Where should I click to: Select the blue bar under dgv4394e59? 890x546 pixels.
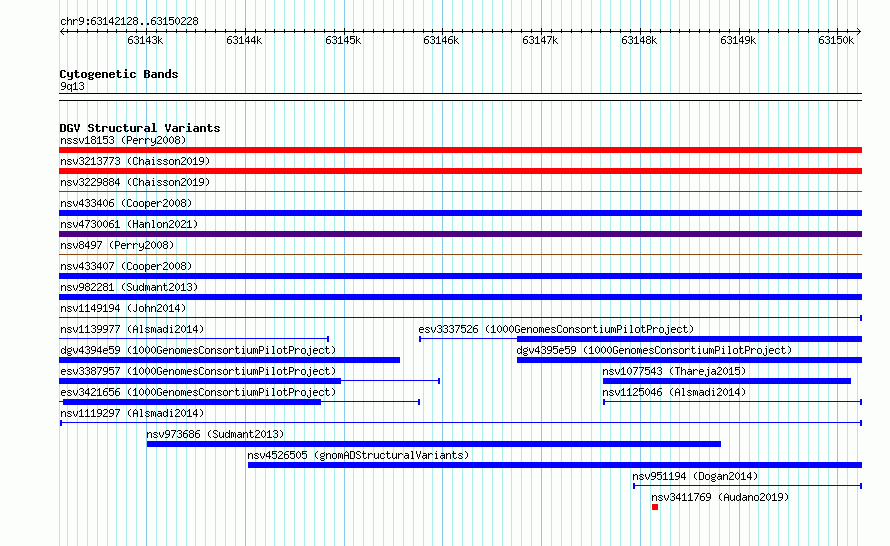229,360
